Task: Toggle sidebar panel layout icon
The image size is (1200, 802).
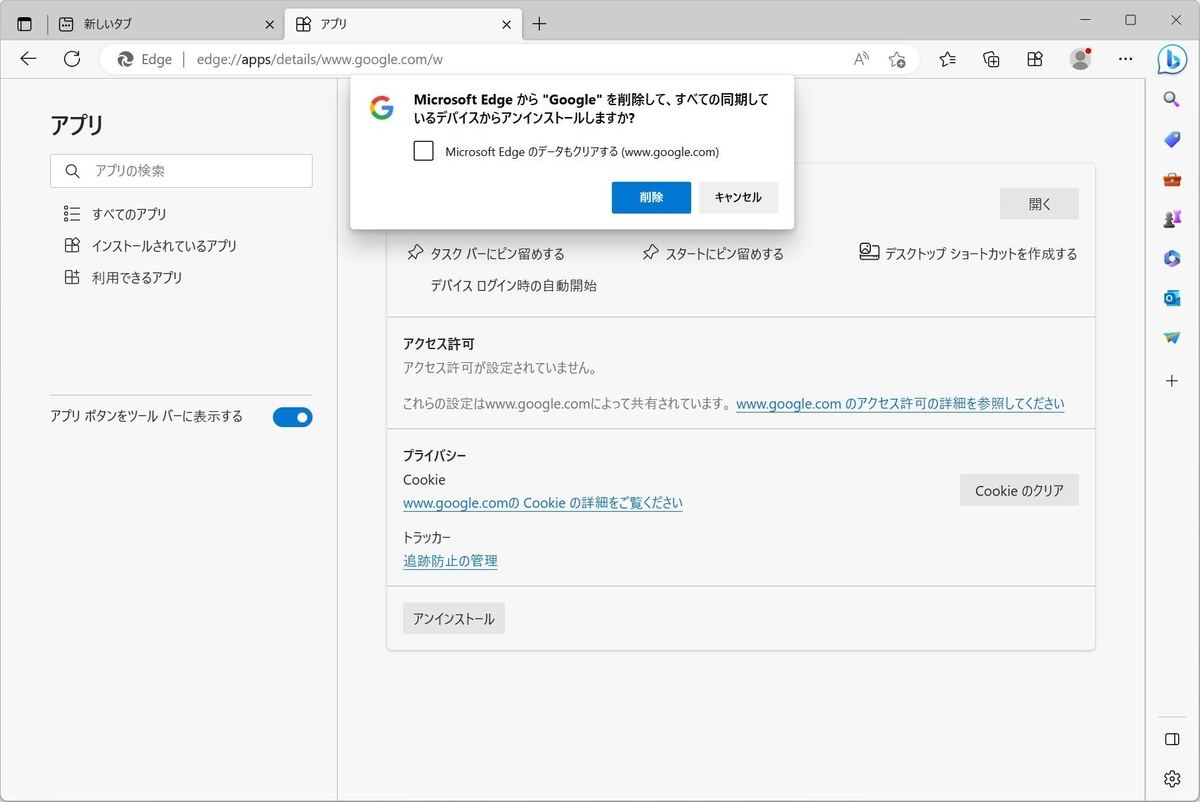Action: click(1172, 739)
